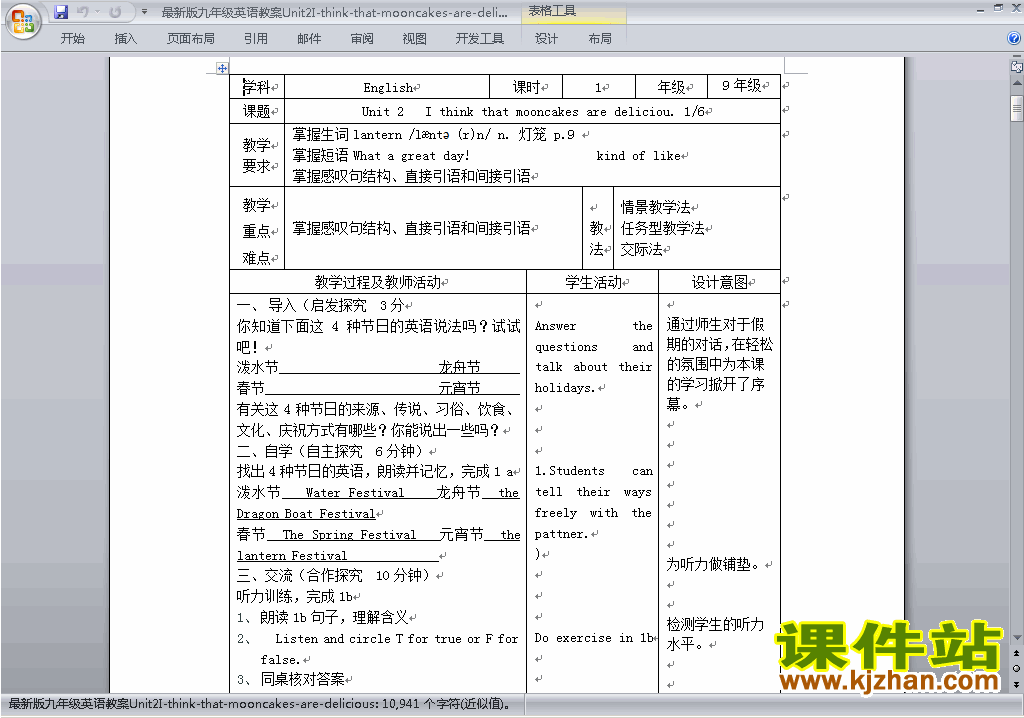Open the round Office button menu
Screen dimensions: 1024x718
pos(23,20)
